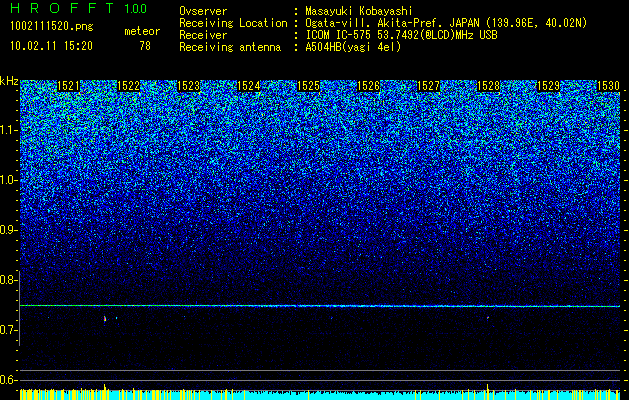Click the 1530 time marker
The image size is (629, 400).
tap(608, 86)
